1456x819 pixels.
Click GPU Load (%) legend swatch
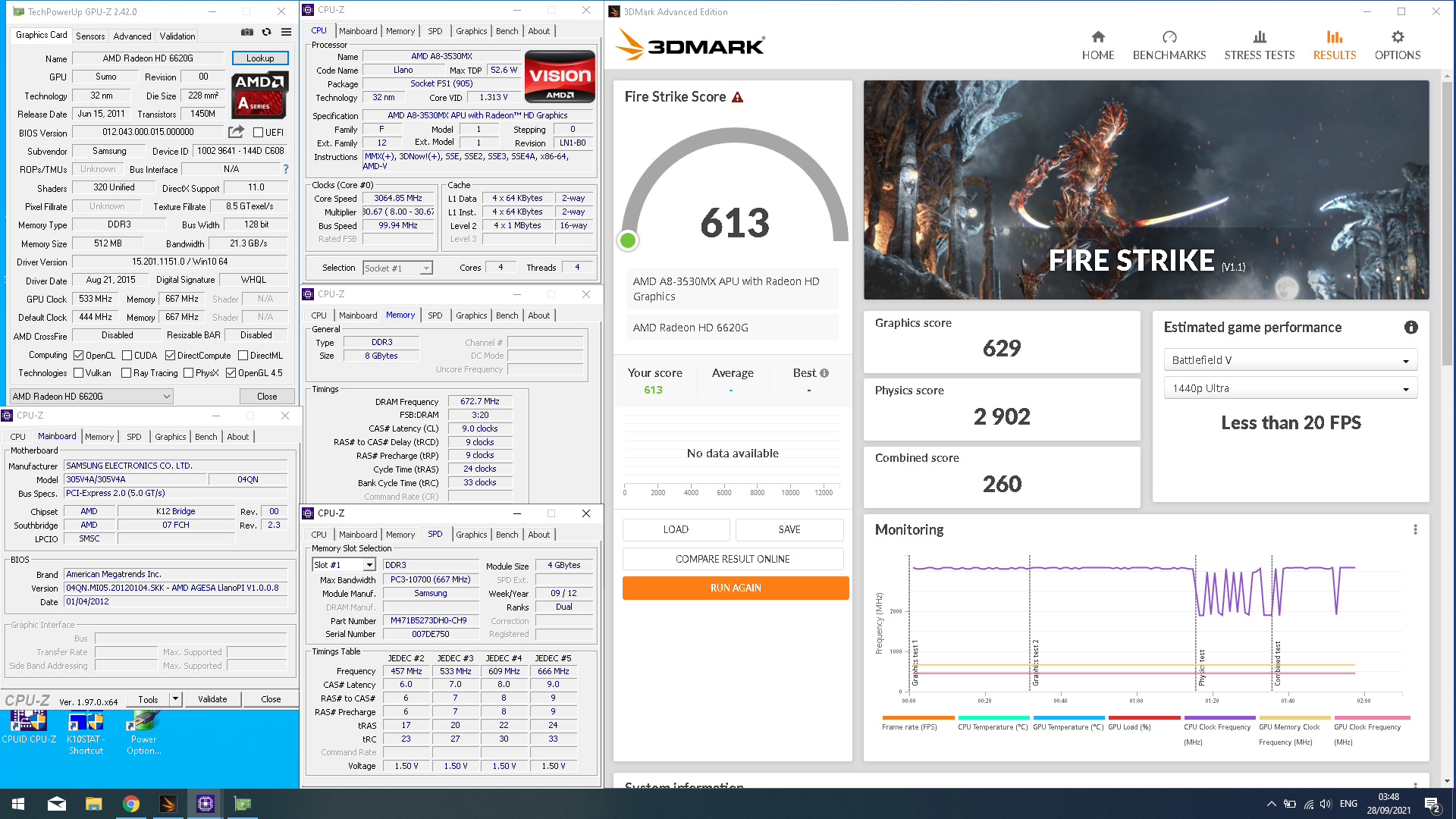(1144, 717)
